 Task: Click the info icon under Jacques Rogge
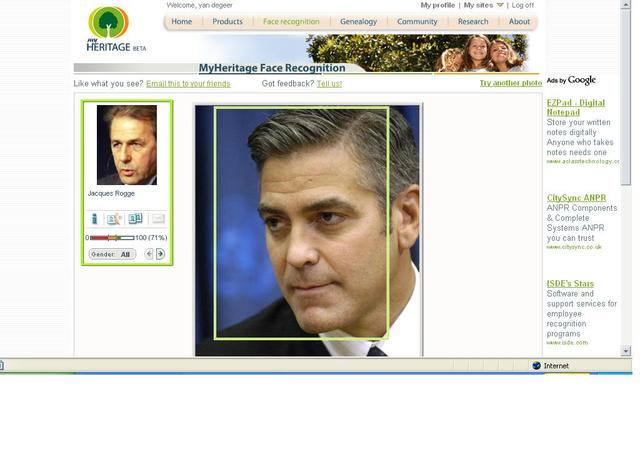(95, 219)
